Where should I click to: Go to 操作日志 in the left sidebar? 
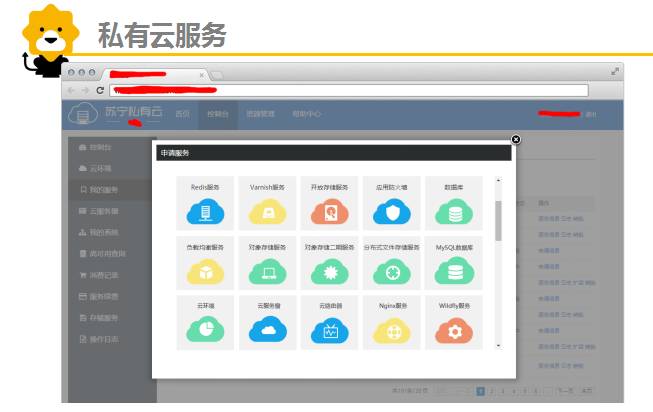104,339
